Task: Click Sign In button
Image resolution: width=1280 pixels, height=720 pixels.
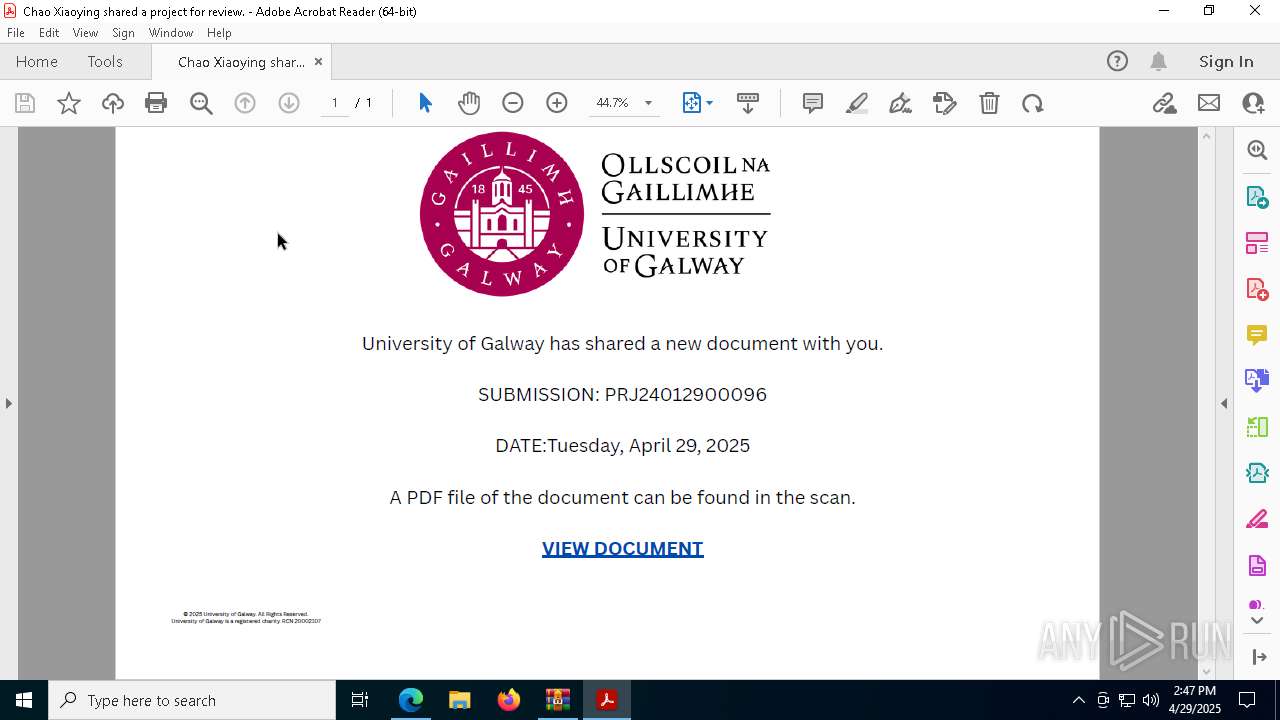Action: [1226, 61]
